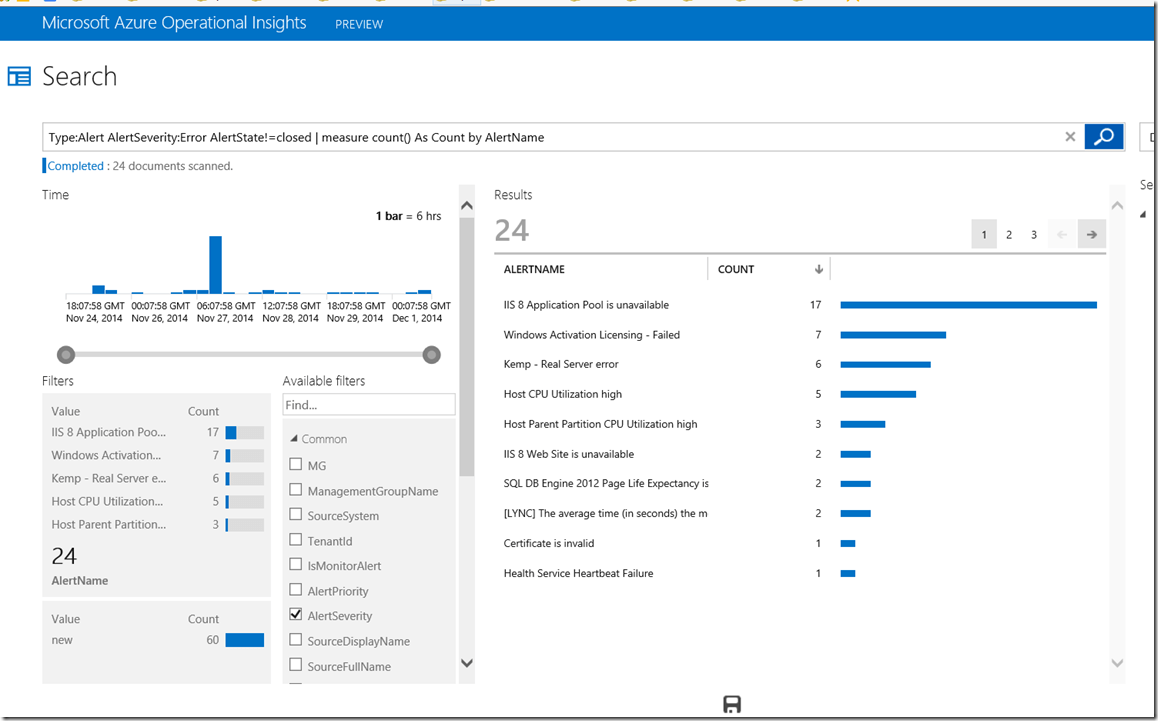
Task: Collapse the Common filters group
Action: [x=293, y=439]
